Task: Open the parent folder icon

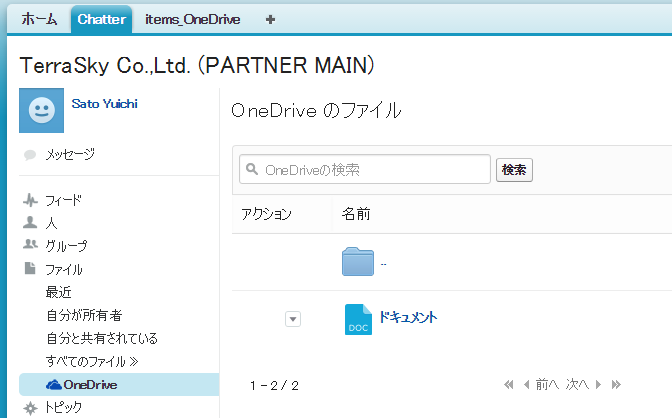Action: (358, 262)
